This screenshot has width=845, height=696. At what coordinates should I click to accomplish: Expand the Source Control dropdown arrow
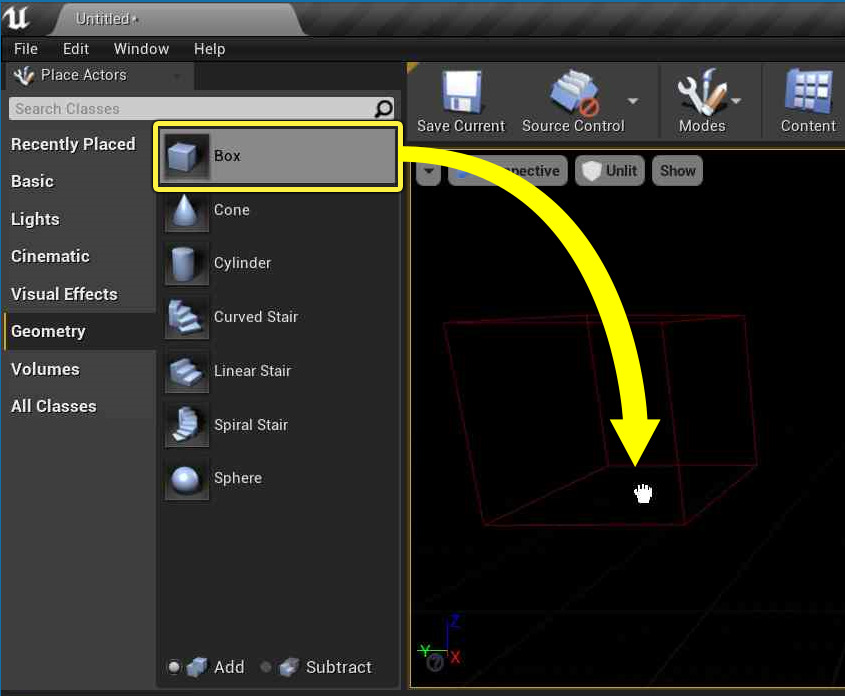point(633,101)
